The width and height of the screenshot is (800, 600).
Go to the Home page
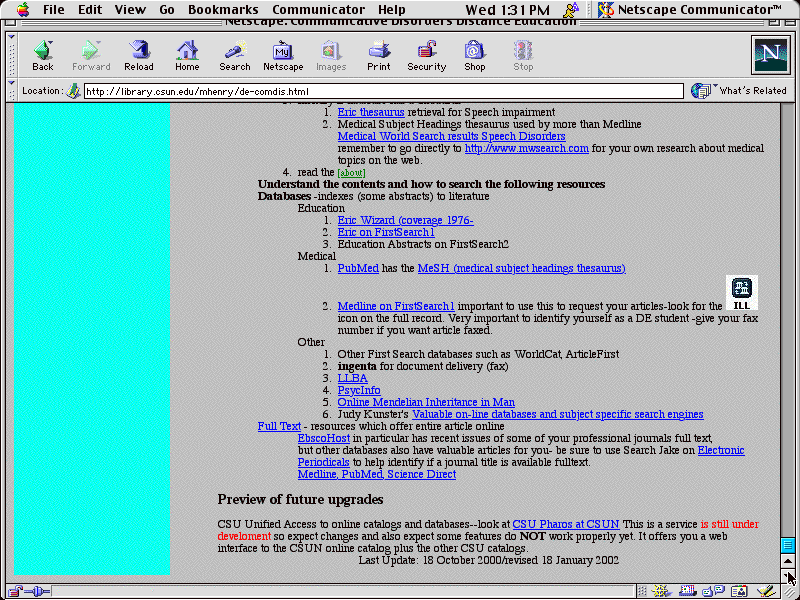pyautogui.click(x=187, y=55)
